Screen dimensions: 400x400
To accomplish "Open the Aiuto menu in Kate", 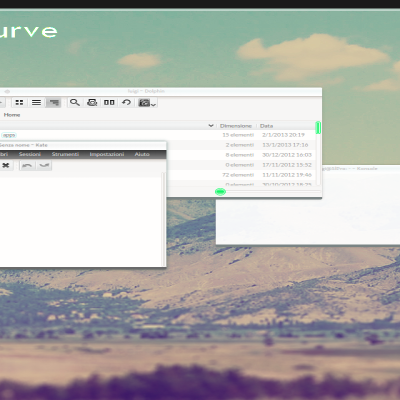I will click(142, 154).
